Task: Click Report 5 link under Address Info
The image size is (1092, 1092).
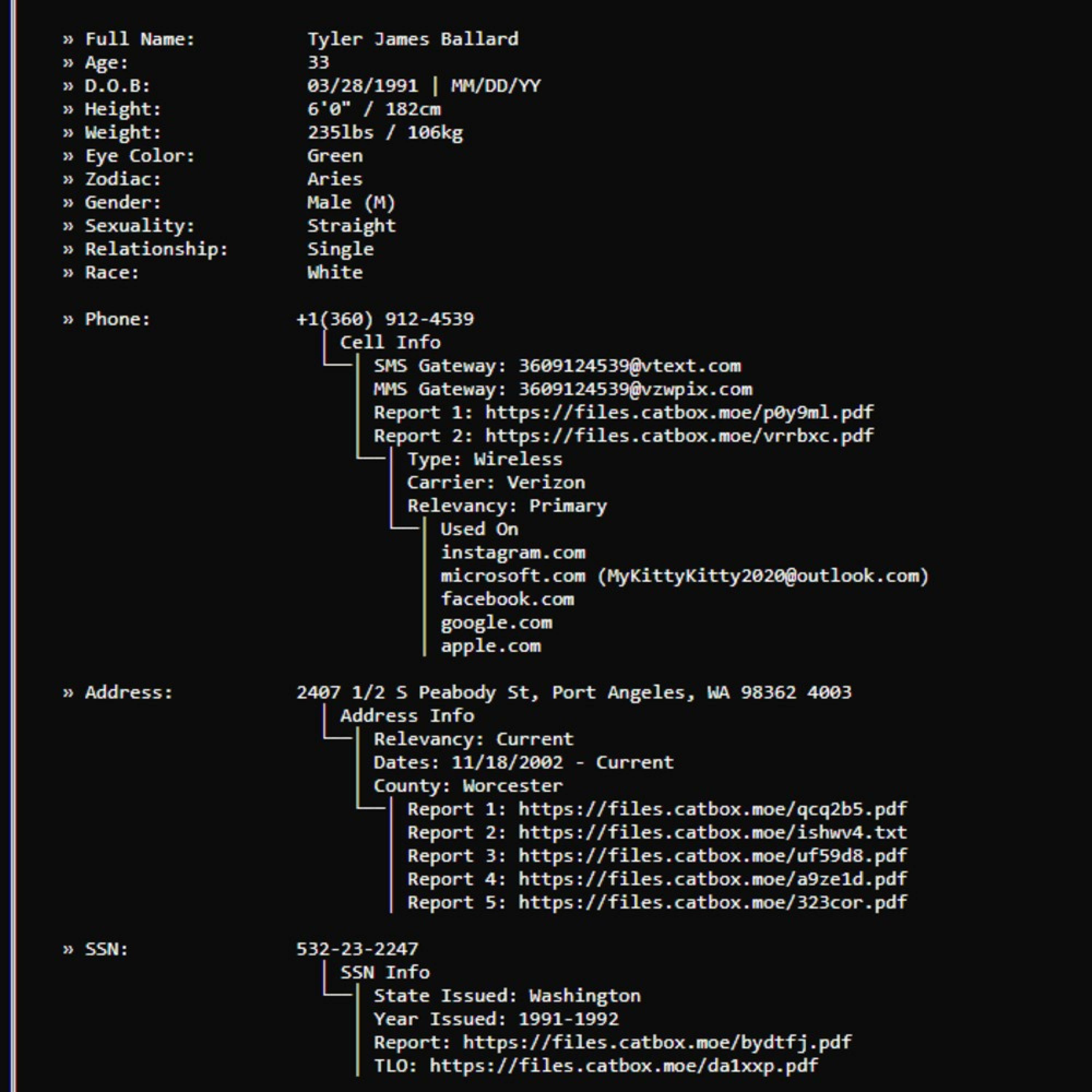Action: [712, 903]
